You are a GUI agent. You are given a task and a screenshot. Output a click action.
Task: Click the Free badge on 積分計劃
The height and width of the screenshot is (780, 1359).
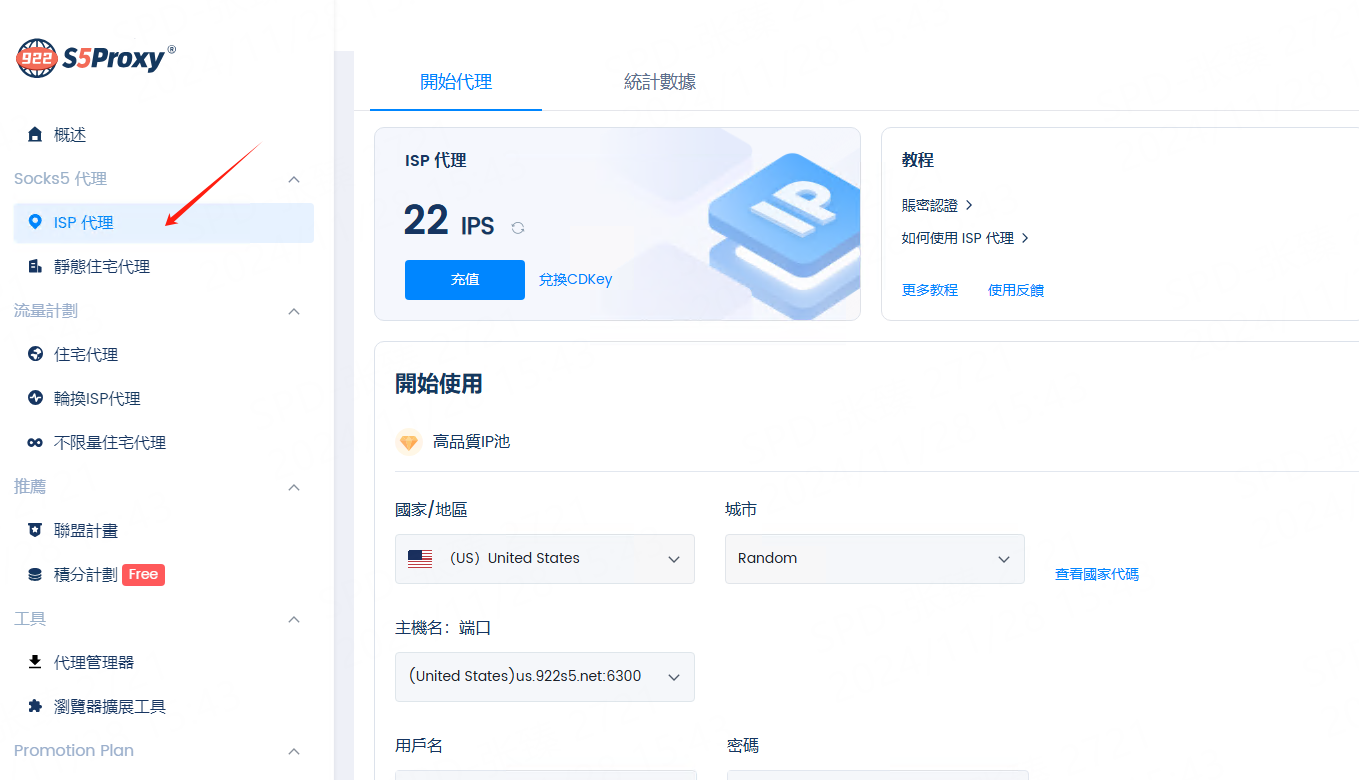143,575
